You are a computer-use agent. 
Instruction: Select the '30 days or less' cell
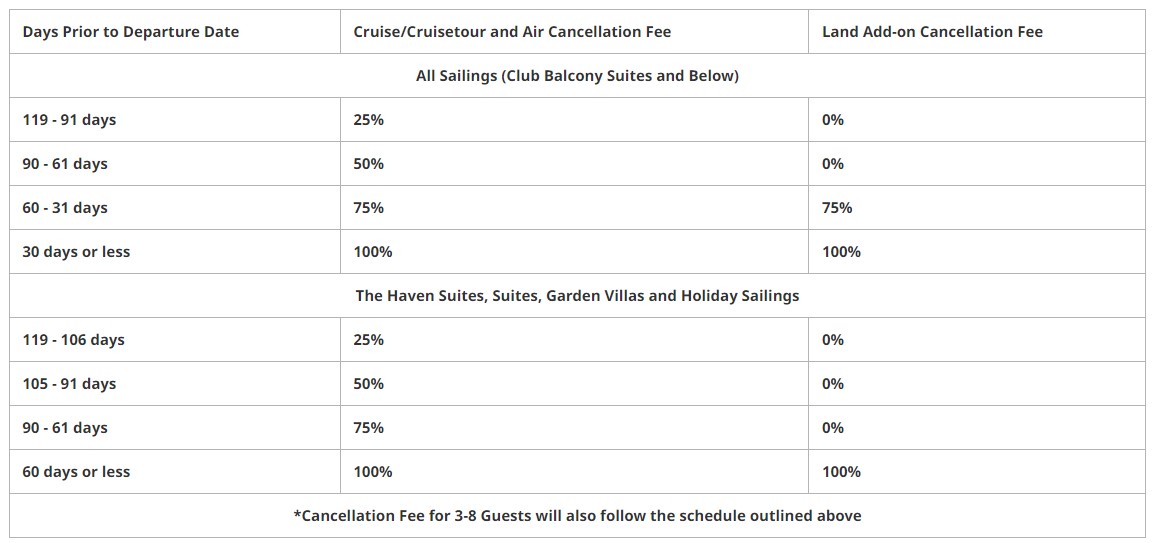tap(76, 252)
